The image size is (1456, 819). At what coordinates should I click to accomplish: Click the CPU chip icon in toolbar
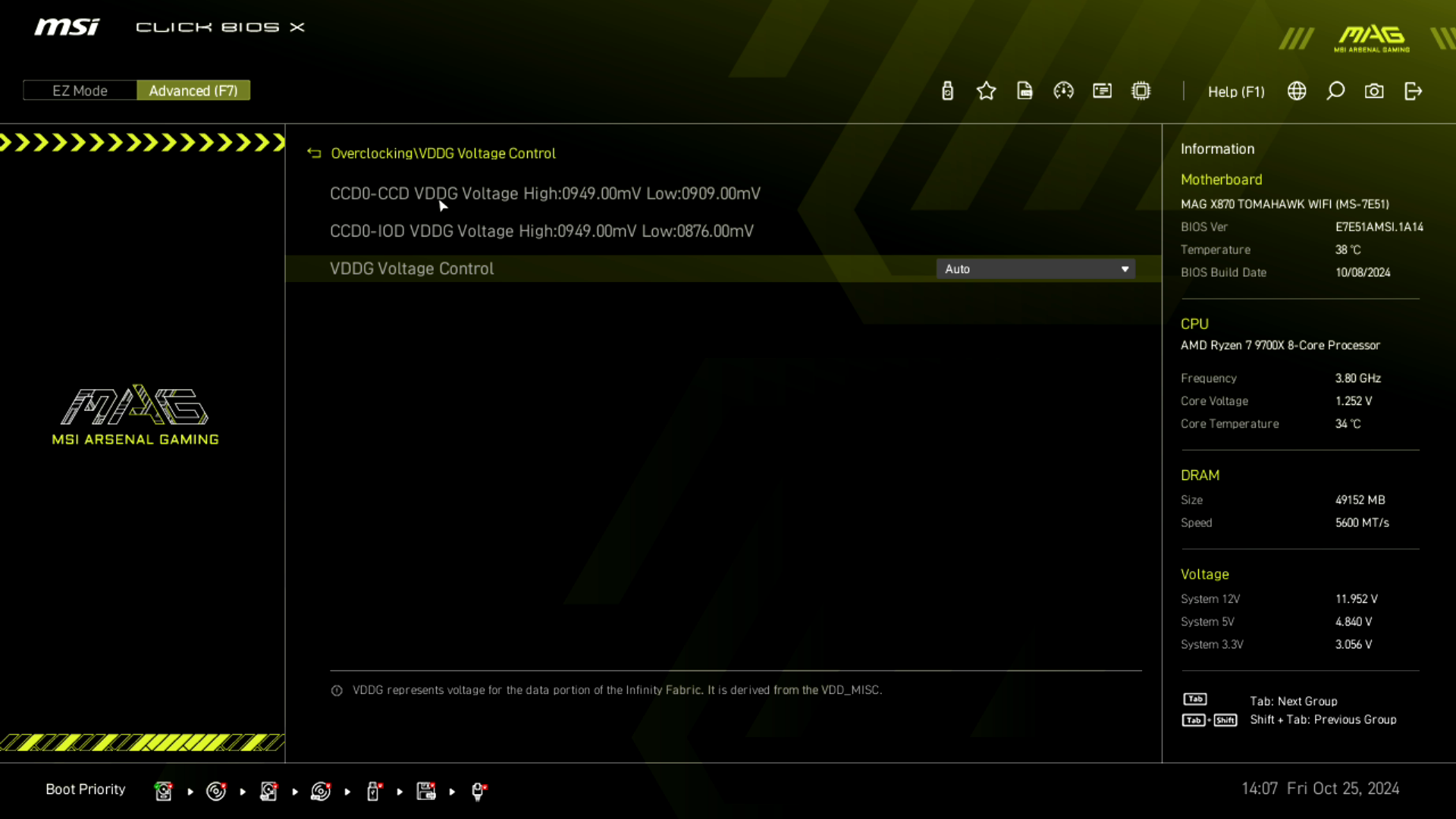(1141, 91)
